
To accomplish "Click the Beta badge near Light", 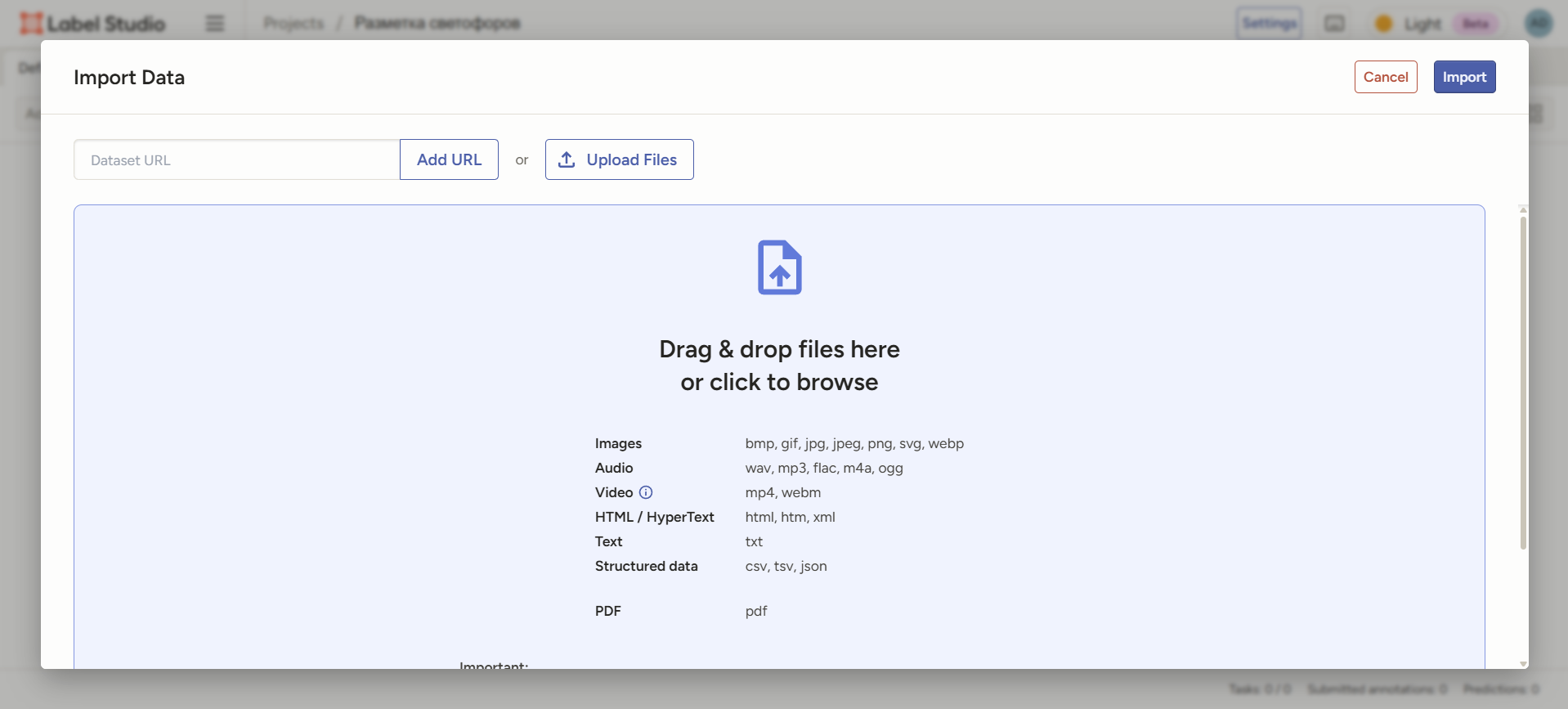I will pyautogui.click(x=1475, y=24).
